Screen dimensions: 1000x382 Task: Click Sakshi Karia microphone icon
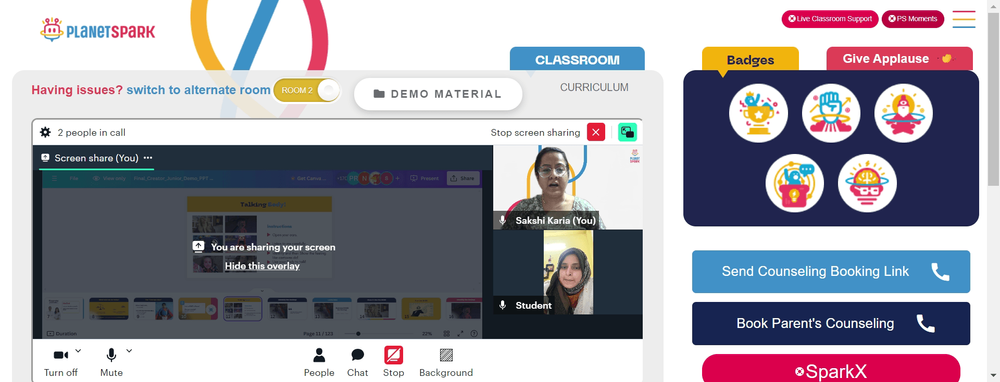pyautogui.click(x=503, y=221)
